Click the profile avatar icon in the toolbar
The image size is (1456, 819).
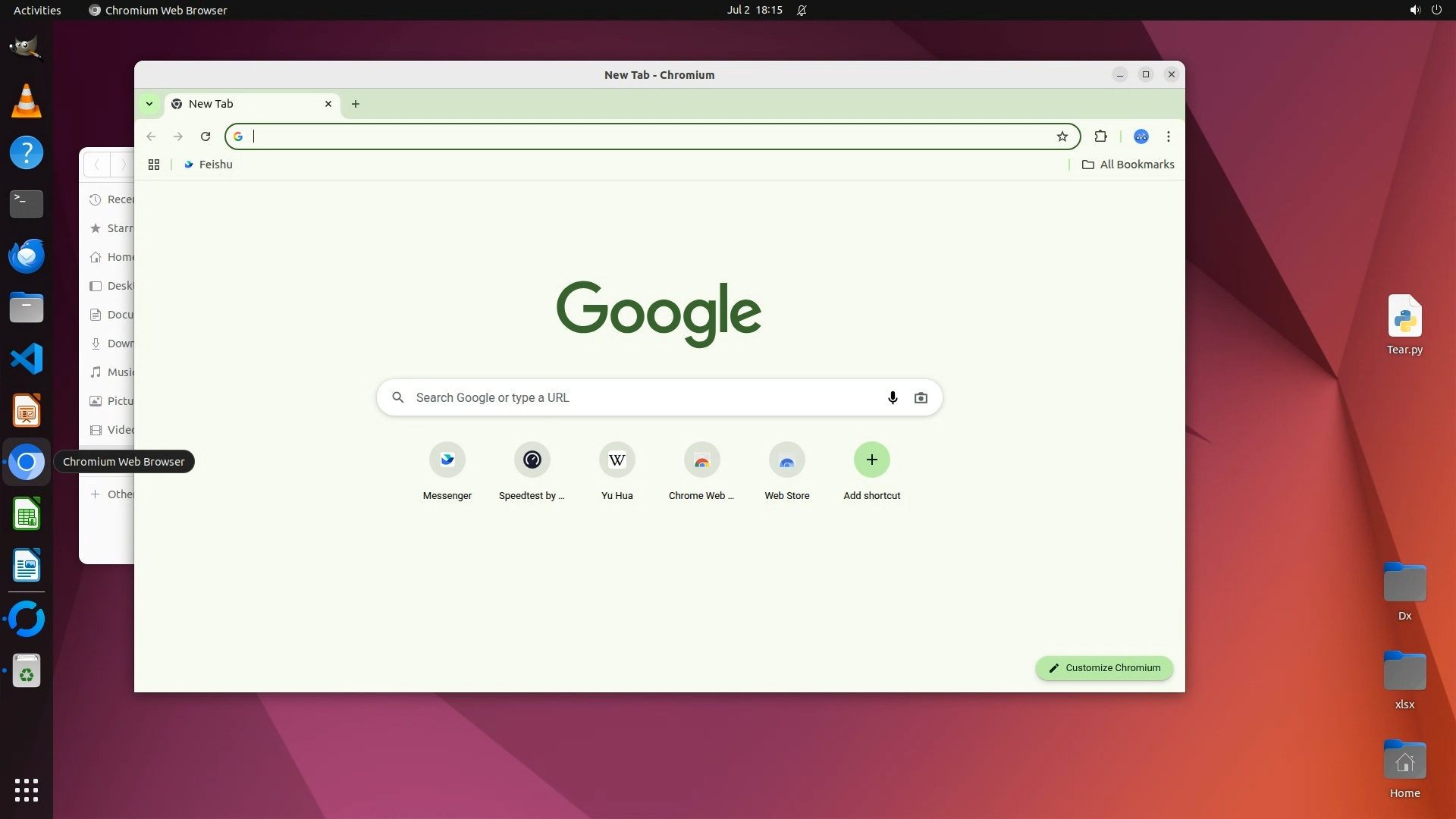(1141, 136)
